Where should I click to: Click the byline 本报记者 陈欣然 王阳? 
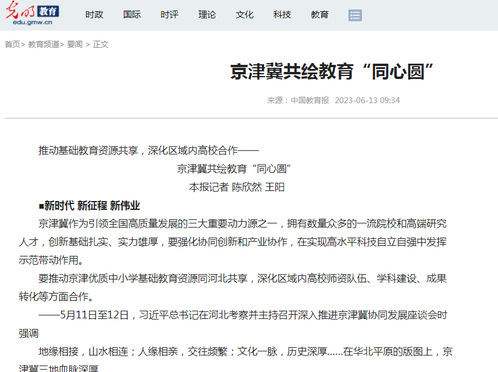pyautogui.click(x=237, y=187)
